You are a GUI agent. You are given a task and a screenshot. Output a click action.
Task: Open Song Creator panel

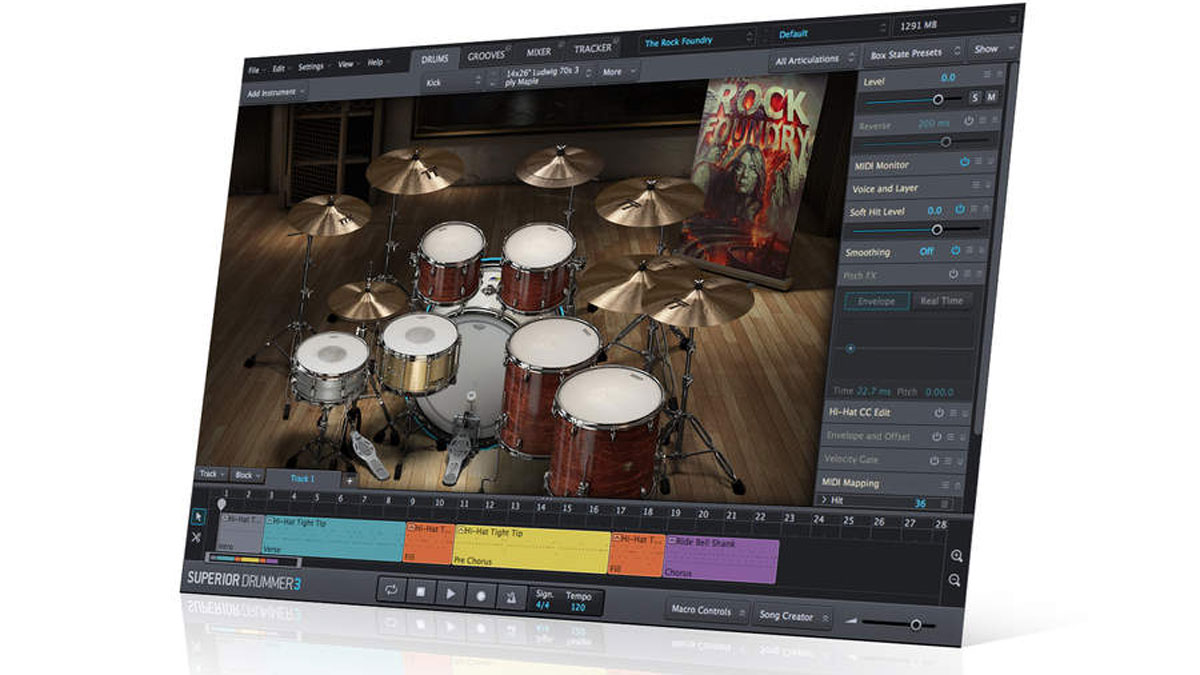(x=791, y=616)
